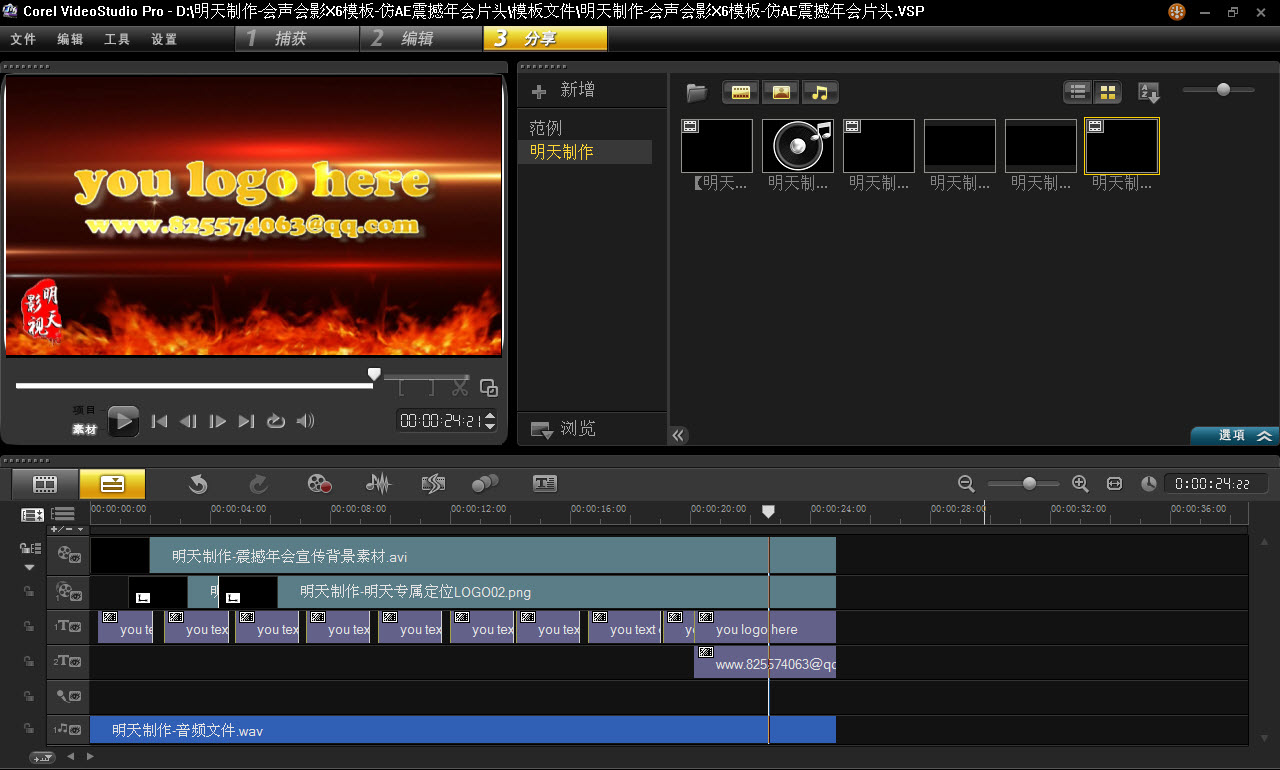Open Auto Music tool
Screen dimensions: 1280x770
pyautogui.click(x=432, y=484)
